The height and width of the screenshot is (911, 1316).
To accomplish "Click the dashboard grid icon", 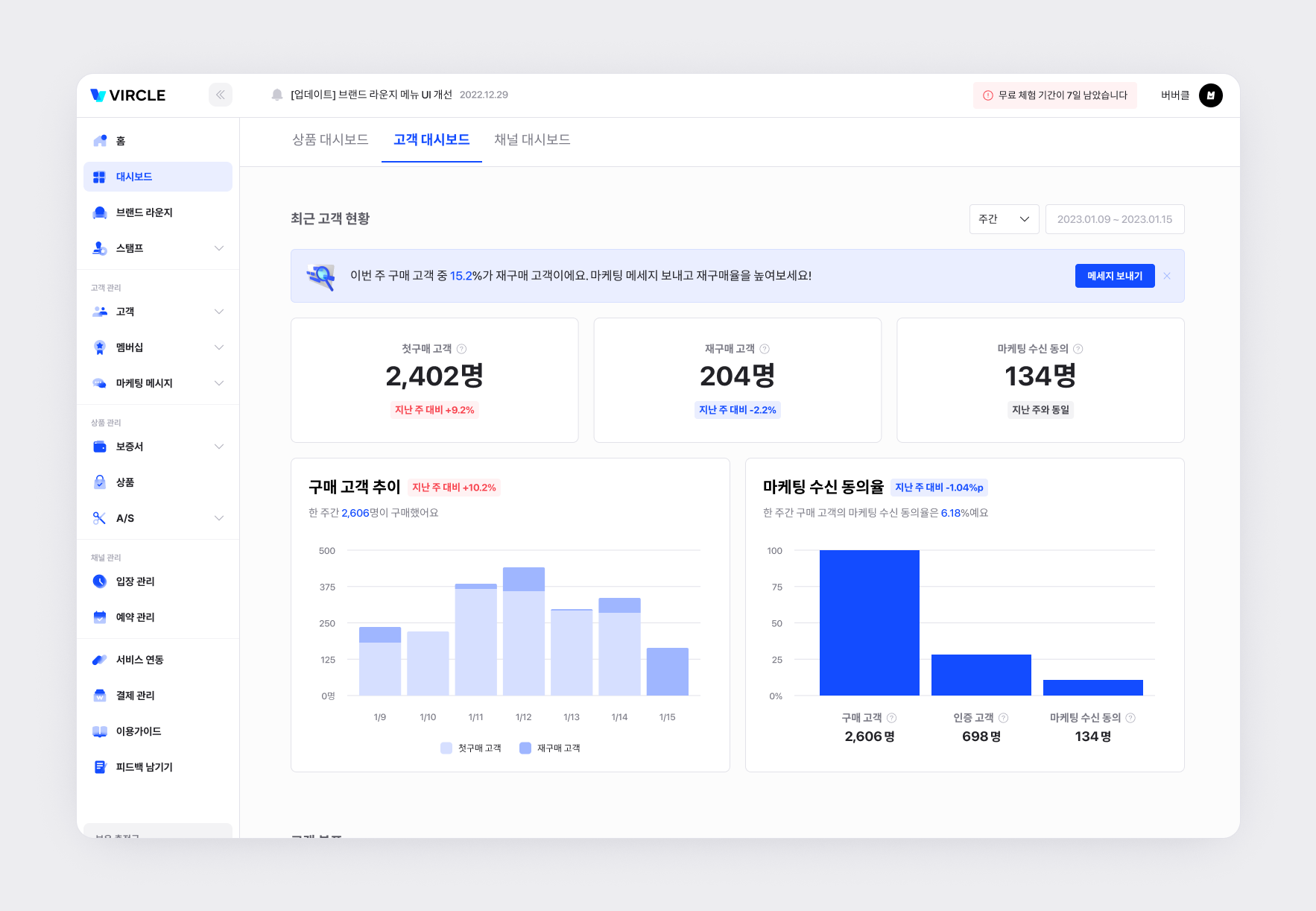I will [x=99, y=177].
